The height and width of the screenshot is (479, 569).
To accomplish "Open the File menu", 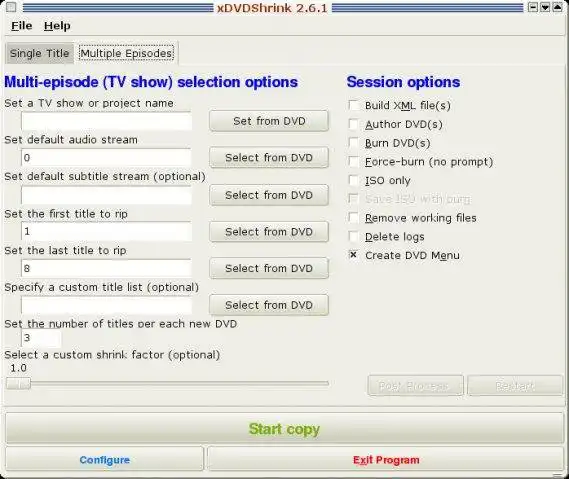I will pyautogui.click(x=21, y=26).
